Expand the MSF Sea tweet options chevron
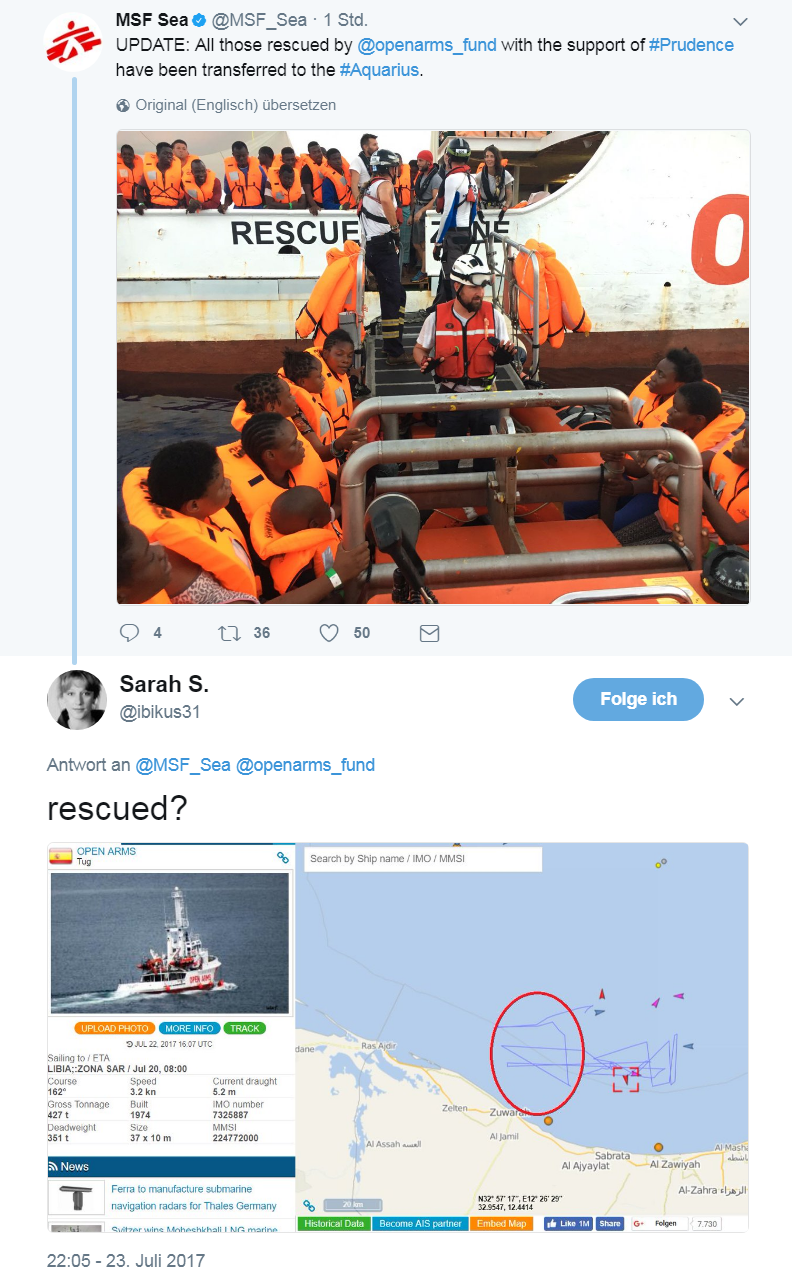Image resolution: width=792 pixels, height=1280 pixels. [x=740, y=21]
